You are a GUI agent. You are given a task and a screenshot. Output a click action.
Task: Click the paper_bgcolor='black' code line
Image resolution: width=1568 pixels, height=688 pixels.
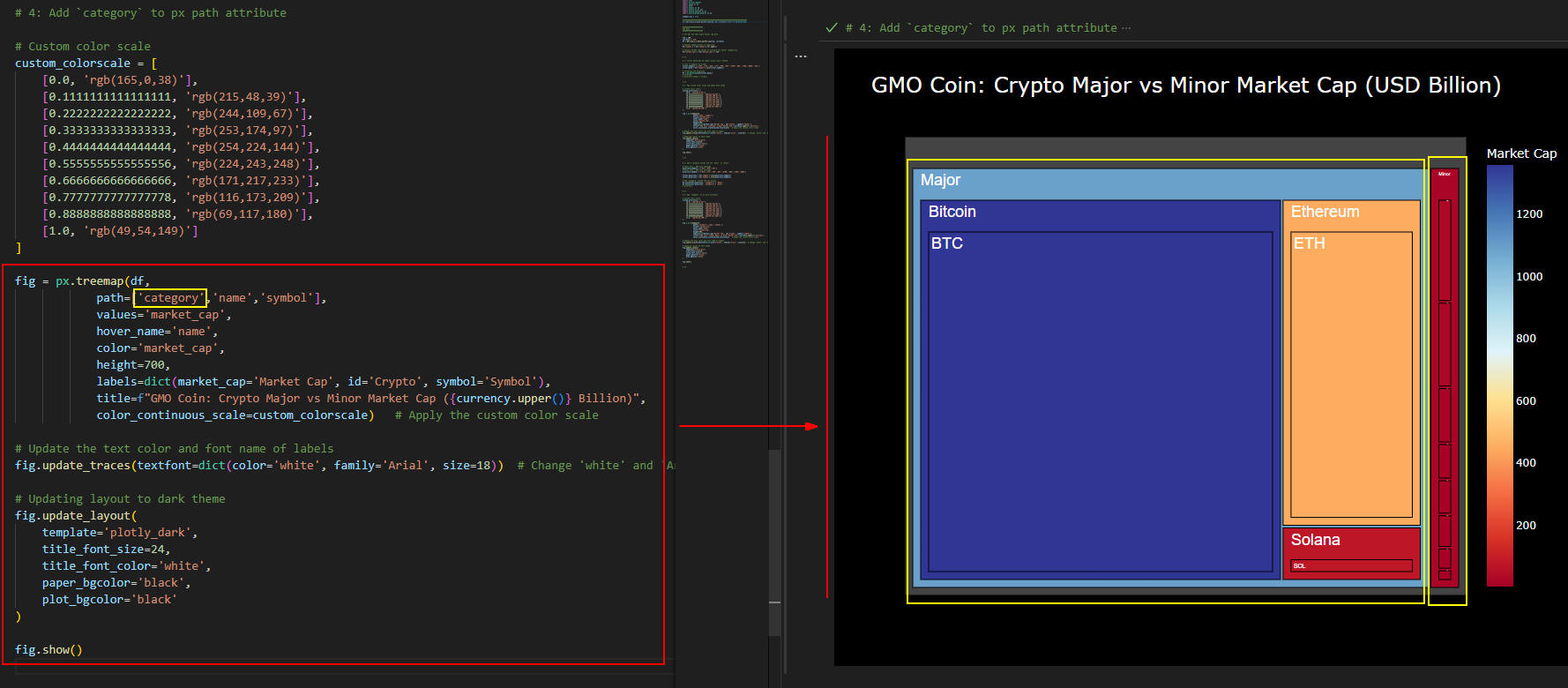[x=116, y=583]
